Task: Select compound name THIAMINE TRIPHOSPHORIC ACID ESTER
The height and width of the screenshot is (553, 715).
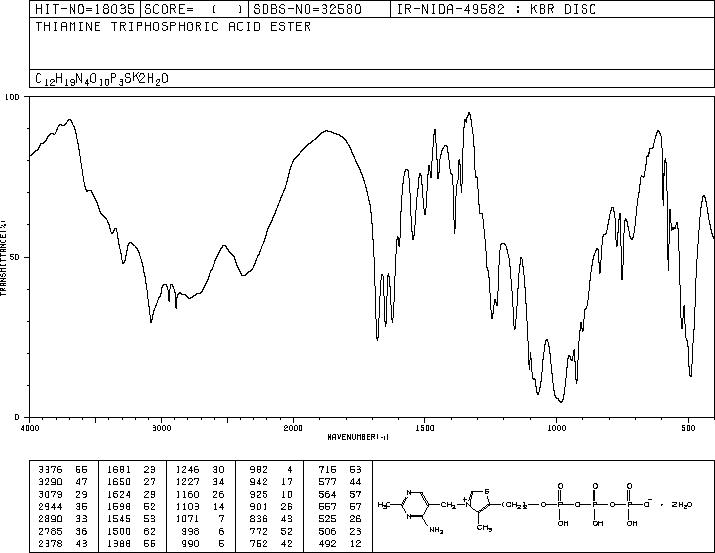Action: point(173,27)
